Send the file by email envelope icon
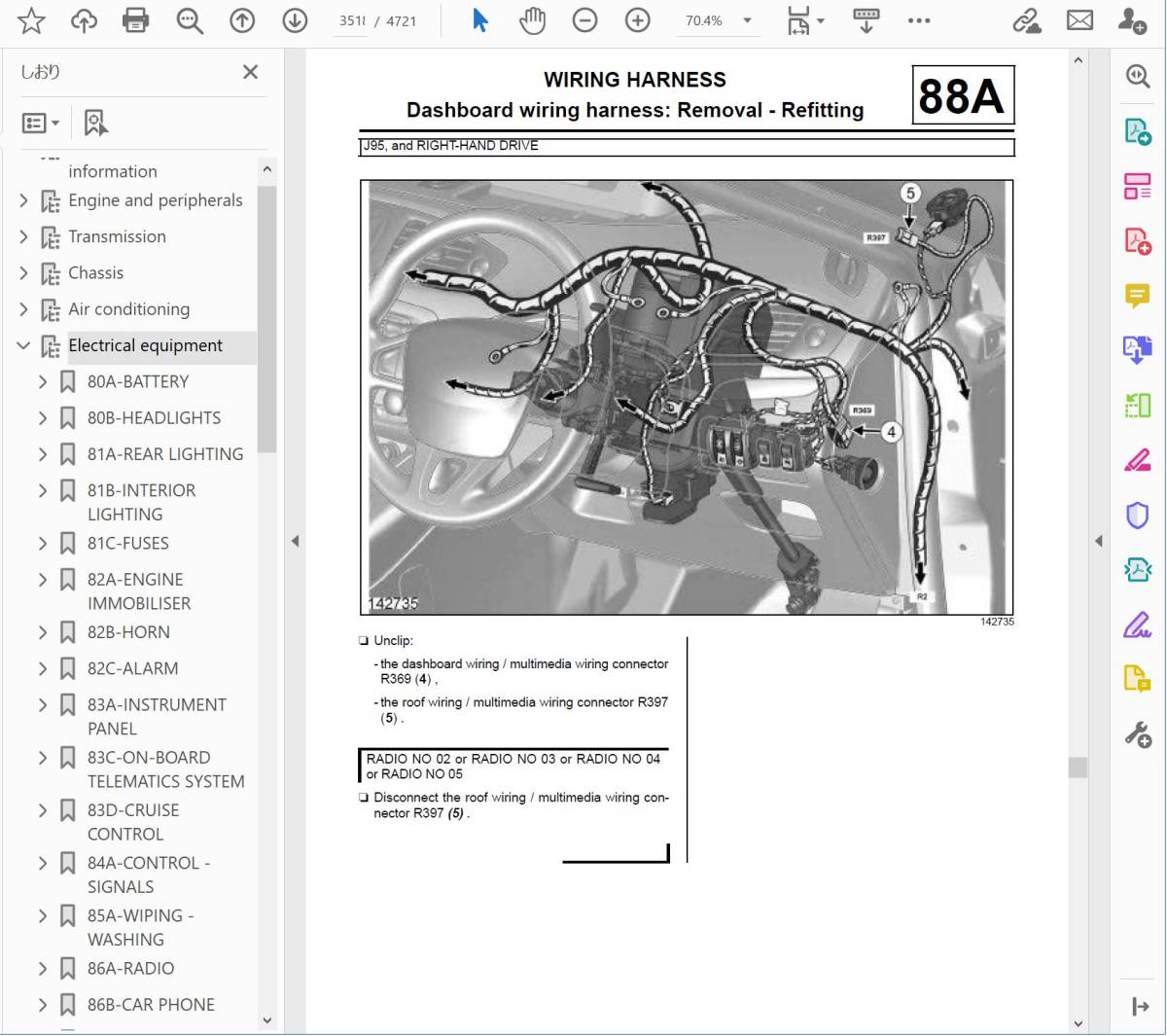The image size is (1167, 1036). point(1079,20)
